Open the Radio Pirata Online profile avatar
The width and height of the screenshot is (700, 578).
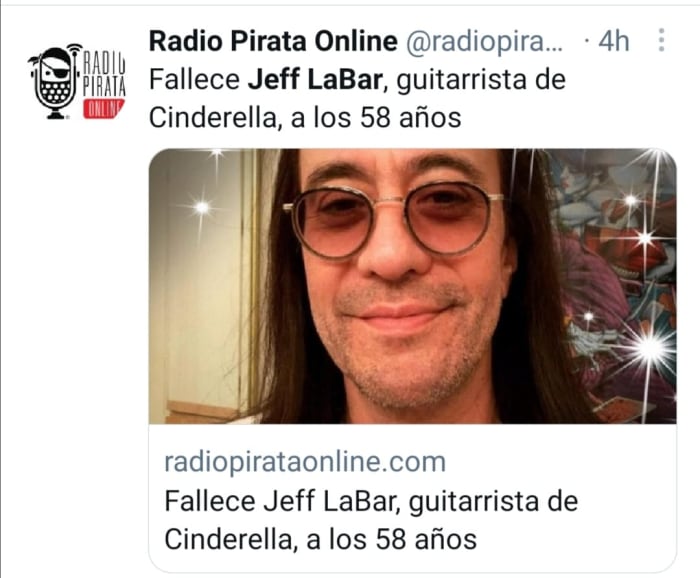(77, 81)
